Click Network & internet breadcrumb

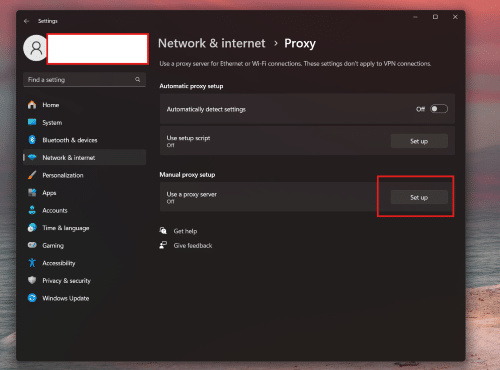(x=212, y=43)
